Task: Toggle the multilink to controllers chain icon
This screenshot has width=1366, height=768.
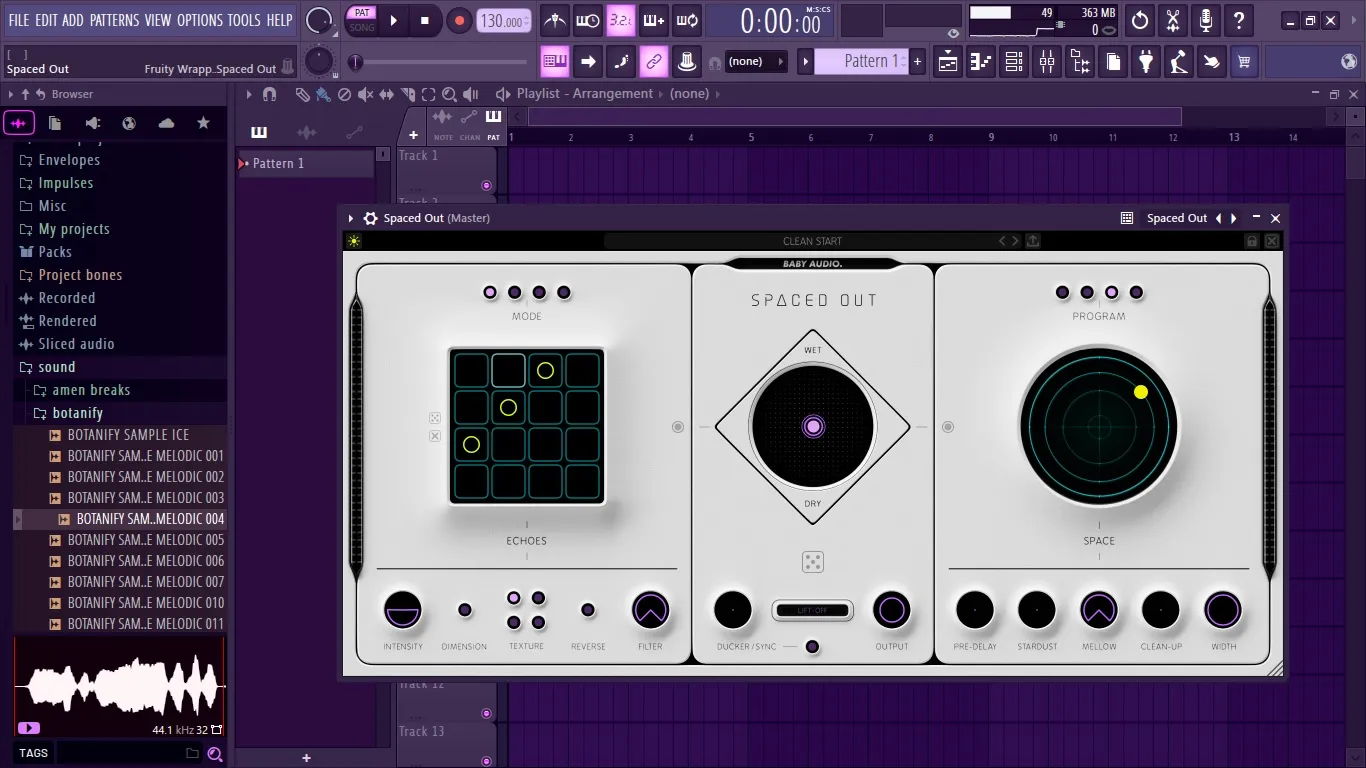Action: [x=654, y=62]
